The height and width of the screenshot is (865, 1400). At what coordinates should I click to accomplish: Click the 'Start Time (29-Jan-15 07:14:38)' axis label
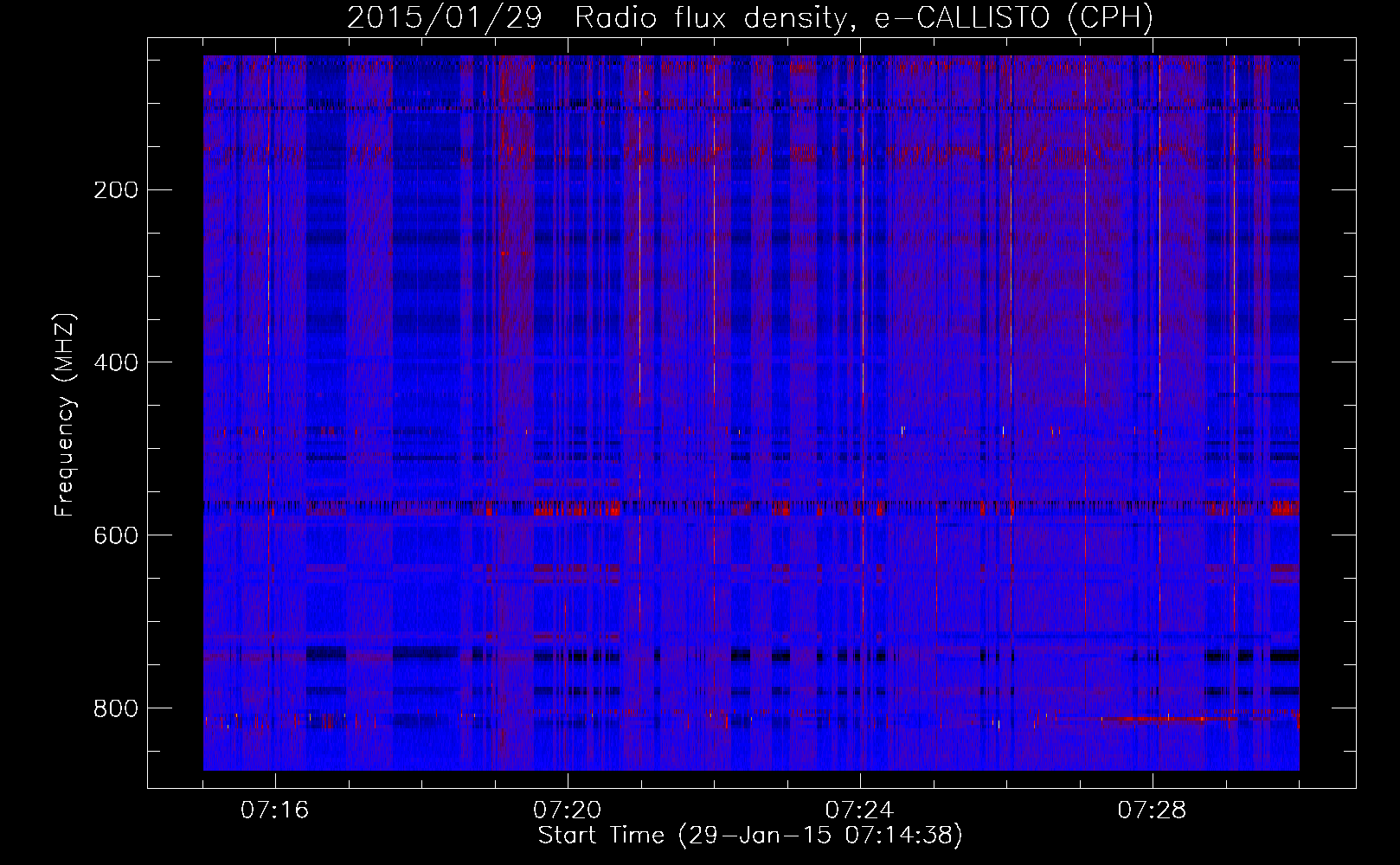click(750, 836)
